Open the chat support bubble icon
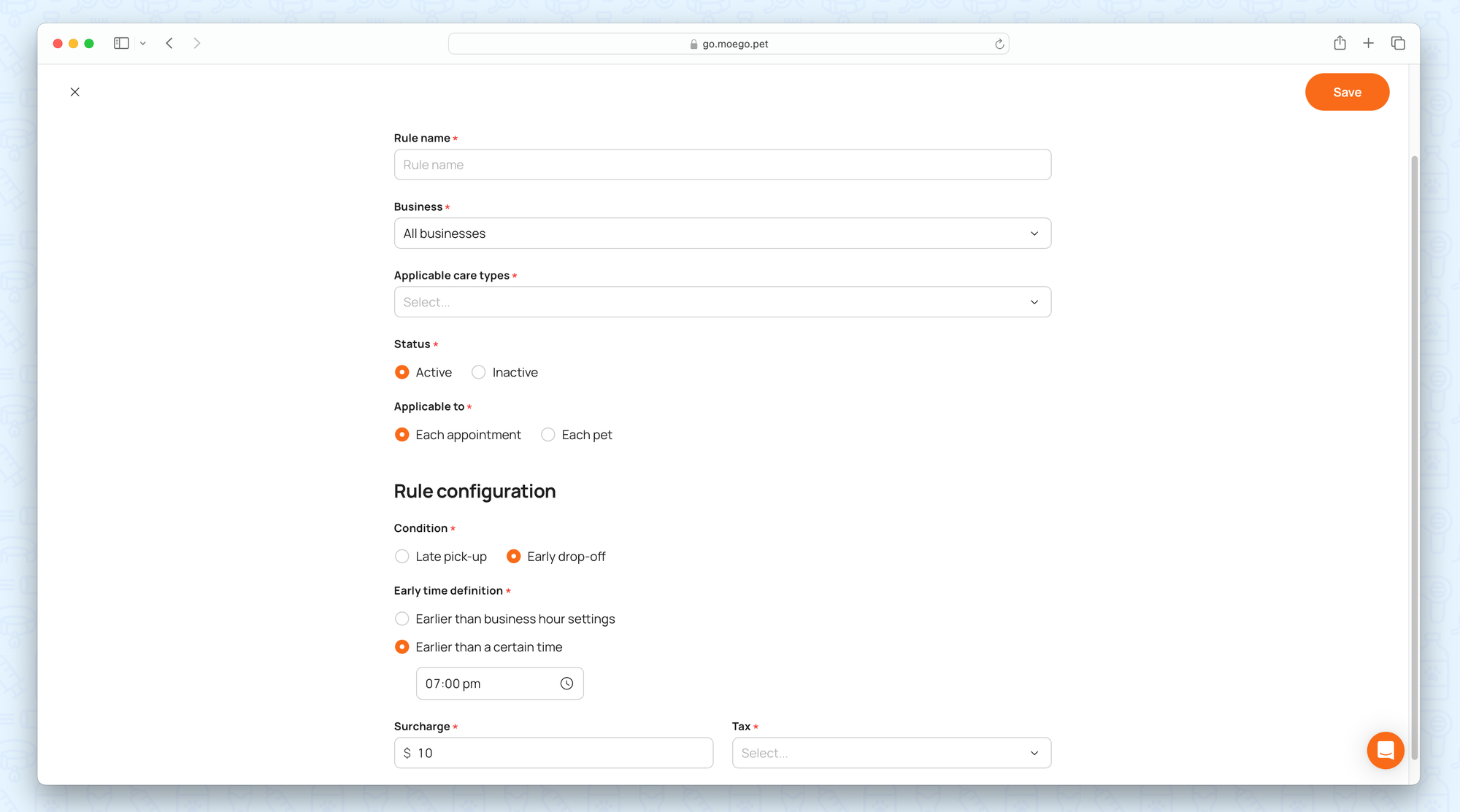1460x812 pixels. click(1385, 750)
